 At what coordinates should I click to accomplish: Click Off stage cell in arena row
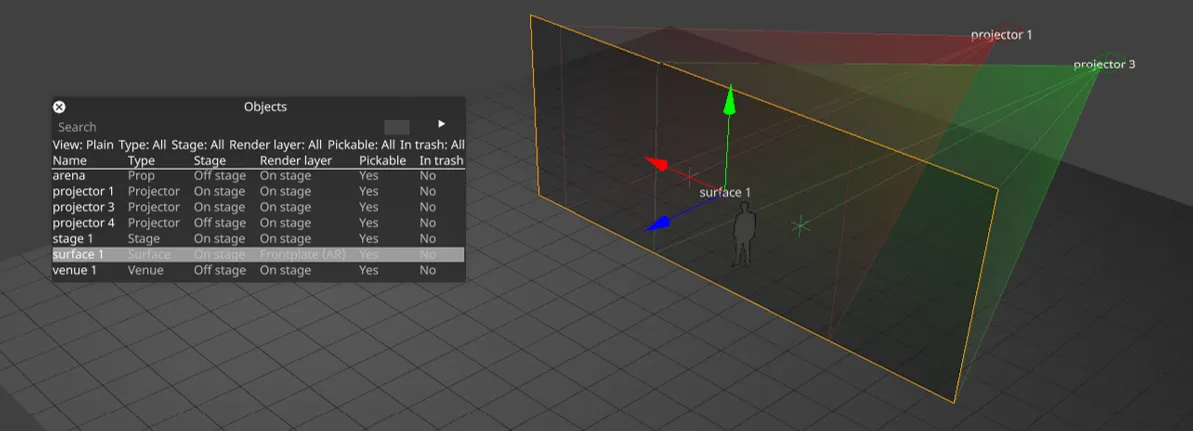(220, 176)
